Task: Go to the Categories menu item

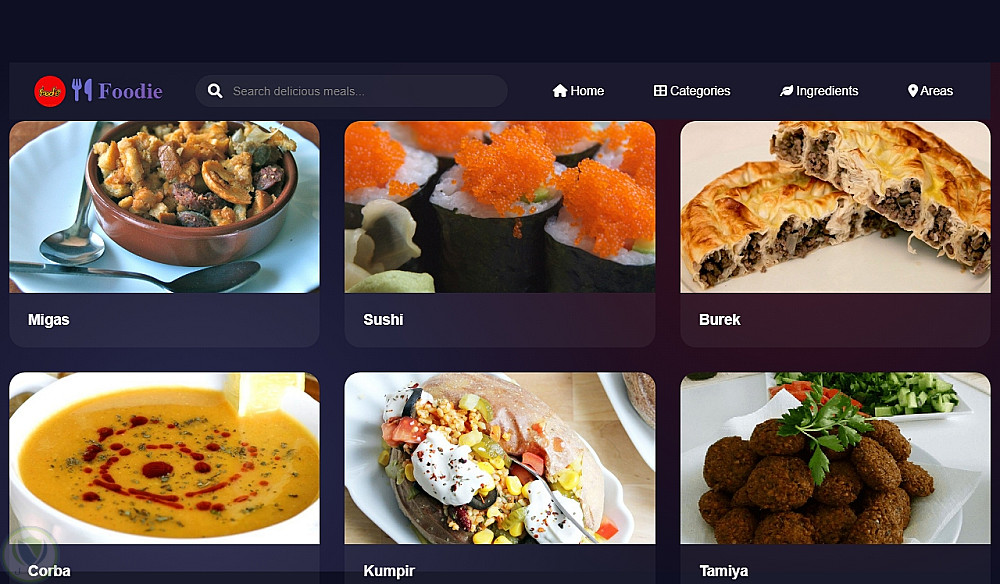Action: 692,91
